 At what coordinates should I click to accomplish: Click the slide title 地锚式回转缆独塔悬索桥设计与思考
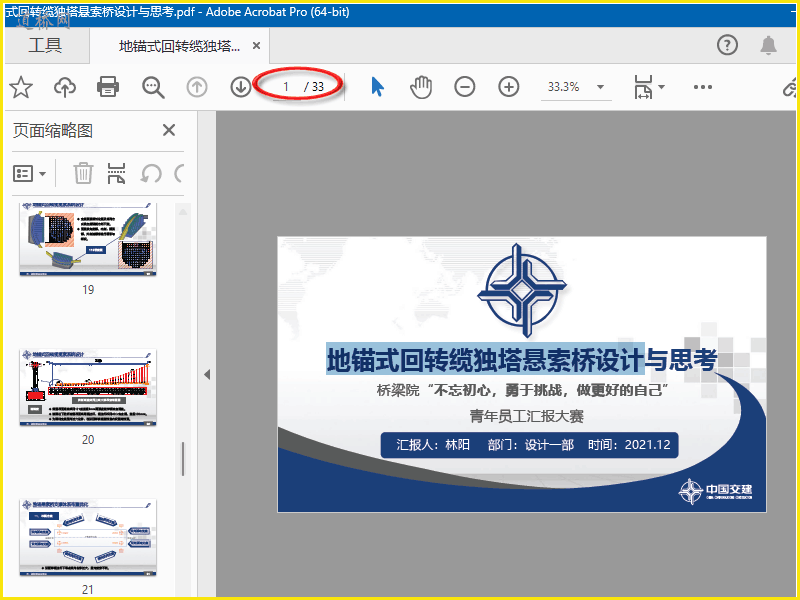pyautogui.click(x=521, y=360)
